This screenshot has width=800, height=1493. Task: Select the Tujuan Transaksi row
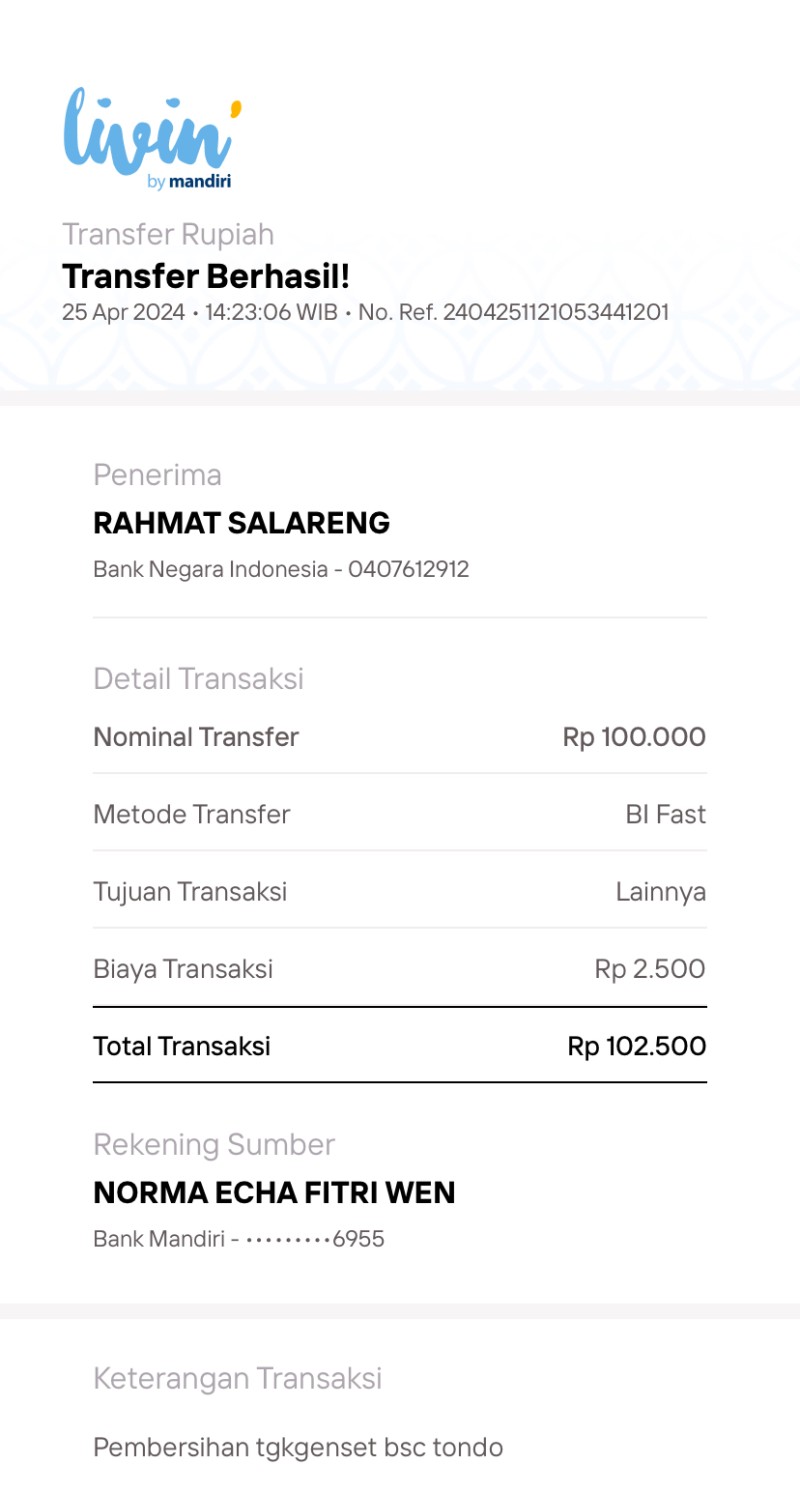[x=400, y=891]
